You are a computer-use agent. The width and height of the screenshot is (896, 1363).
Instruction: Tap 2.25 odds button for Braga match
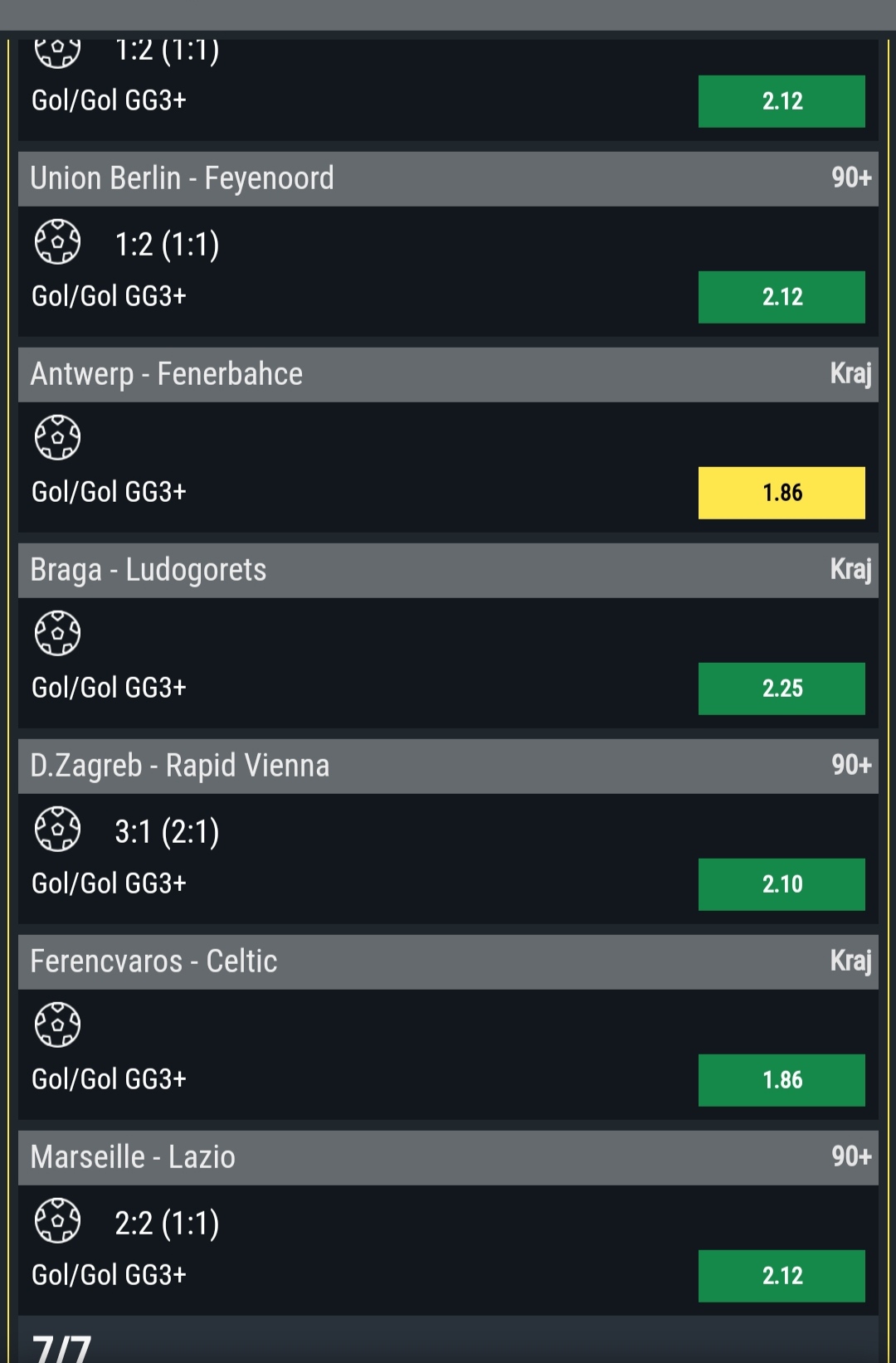[x=782, y=689]
